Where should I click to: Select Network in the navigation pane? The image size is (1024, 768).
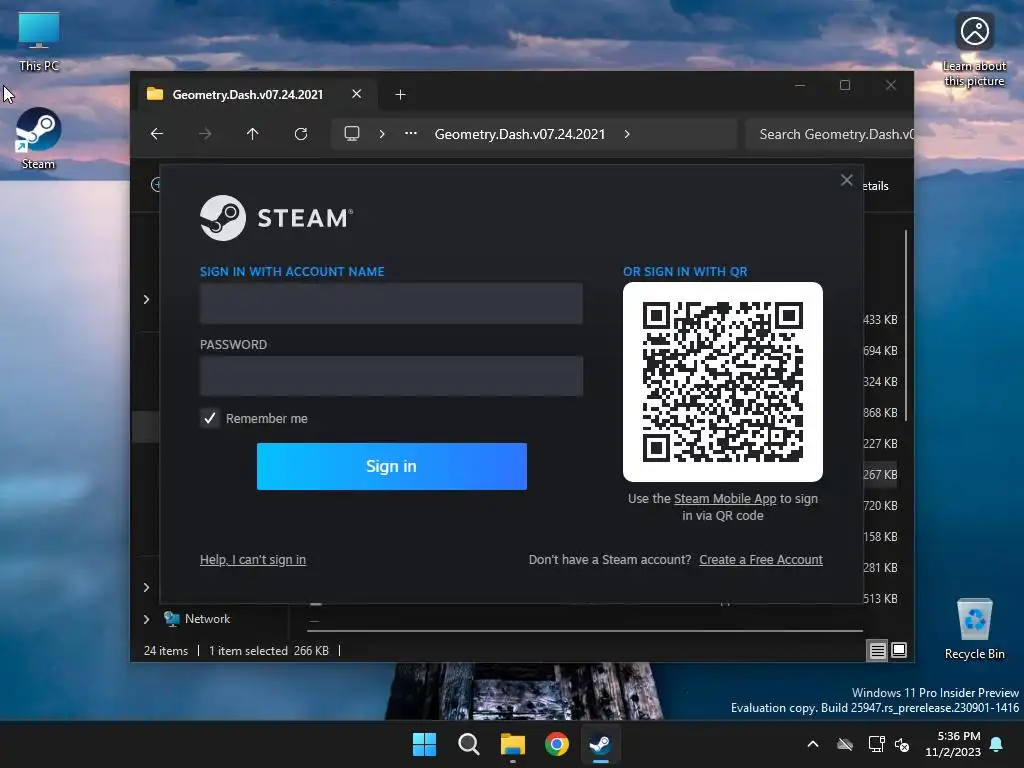coord(208,618)
